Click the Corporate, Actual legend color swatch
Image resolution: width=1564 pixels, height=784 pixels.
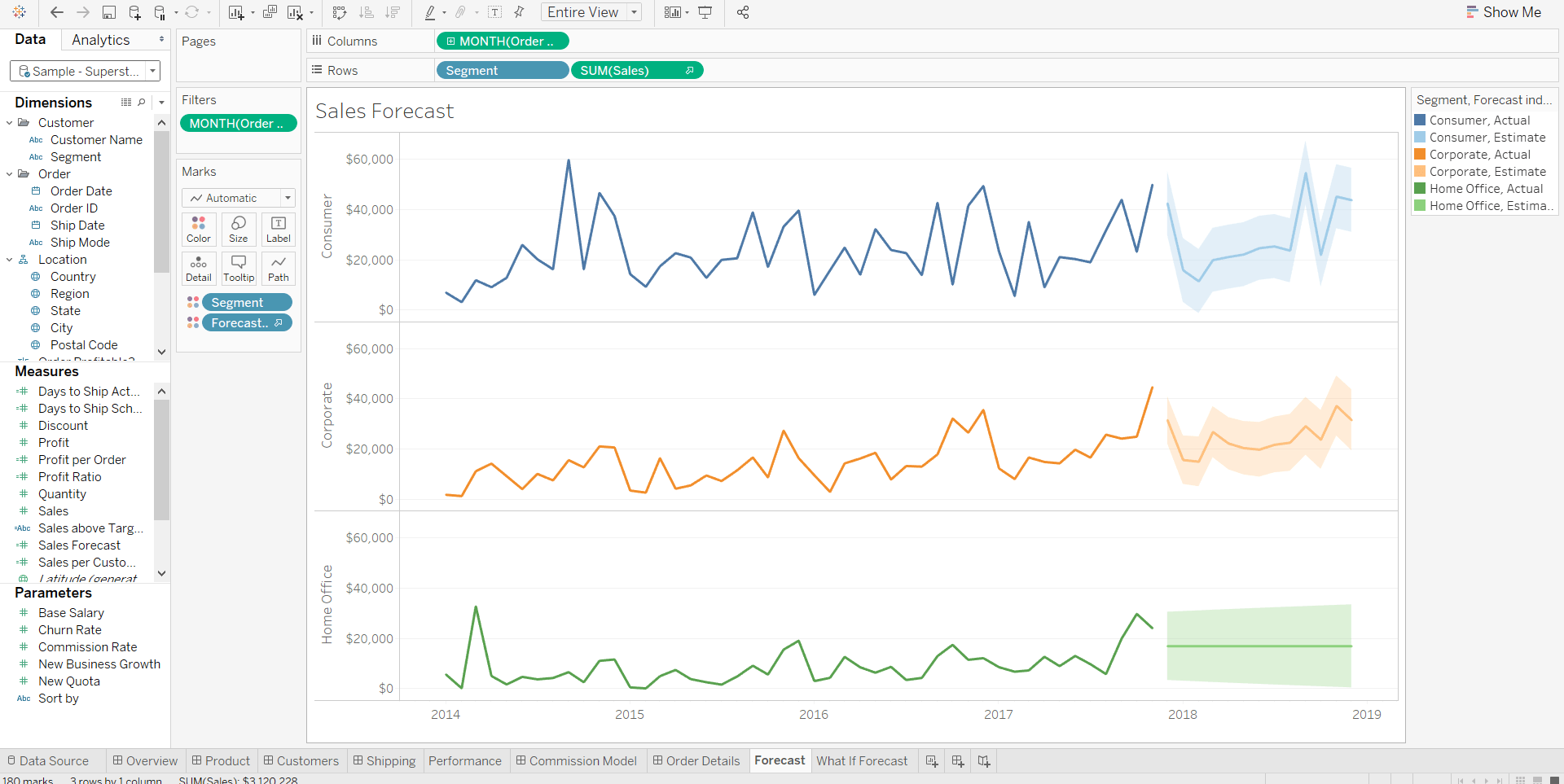click(x=1420, y=155)
